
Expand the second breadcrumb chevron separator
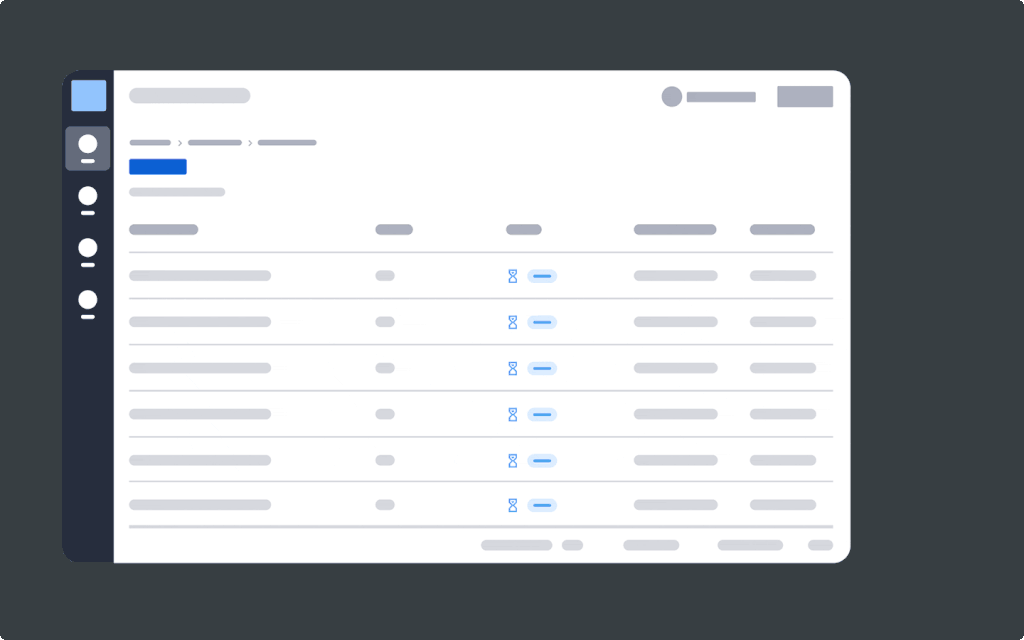point(250,142)
